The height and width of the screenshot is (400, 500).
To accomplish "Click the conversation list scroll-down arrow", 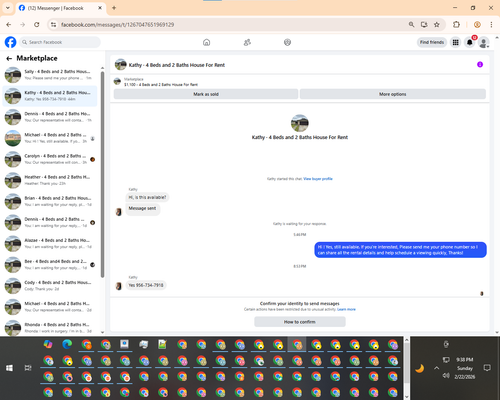I will tap(102, 332).
